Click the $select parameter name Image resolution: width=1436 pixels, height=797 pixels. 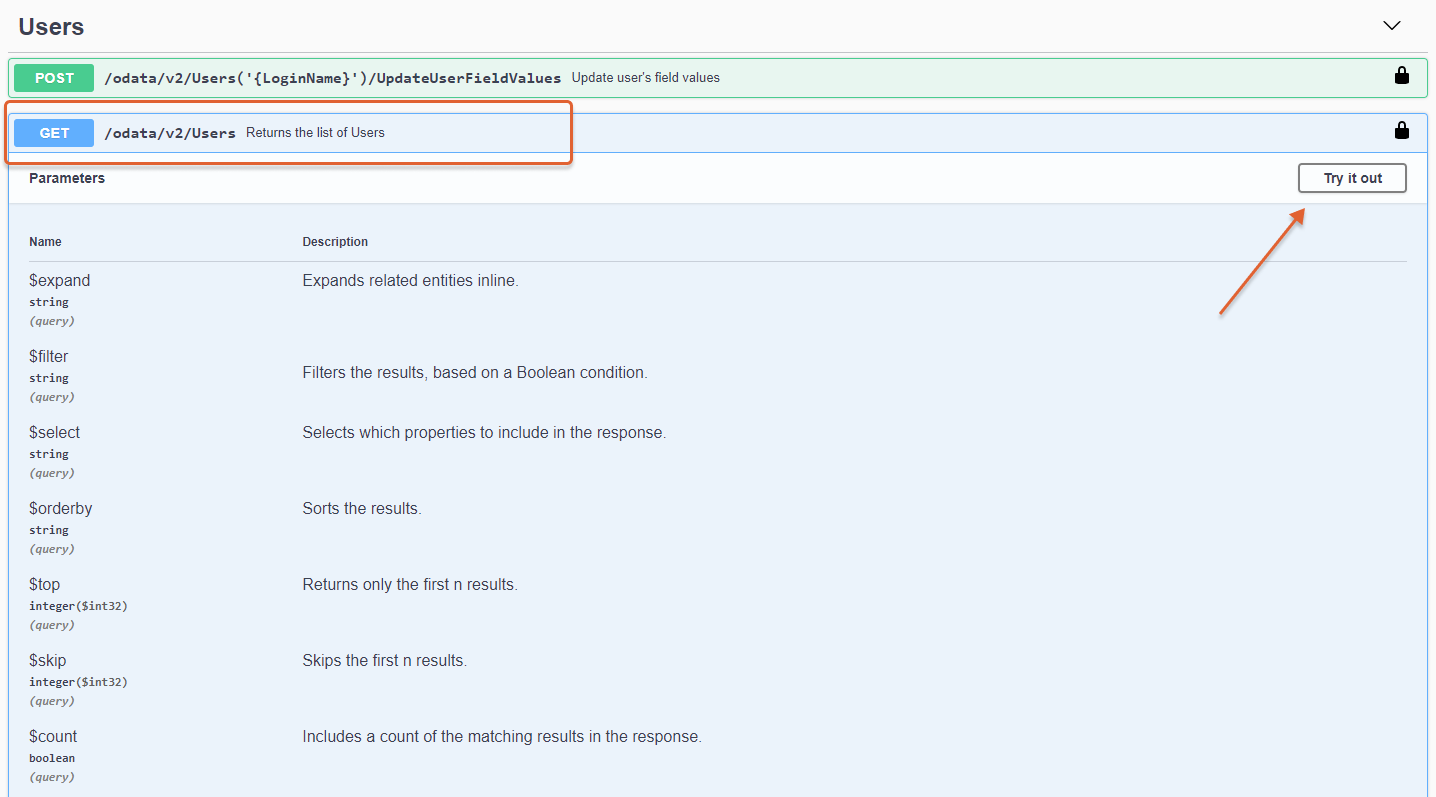coord(54,433)
